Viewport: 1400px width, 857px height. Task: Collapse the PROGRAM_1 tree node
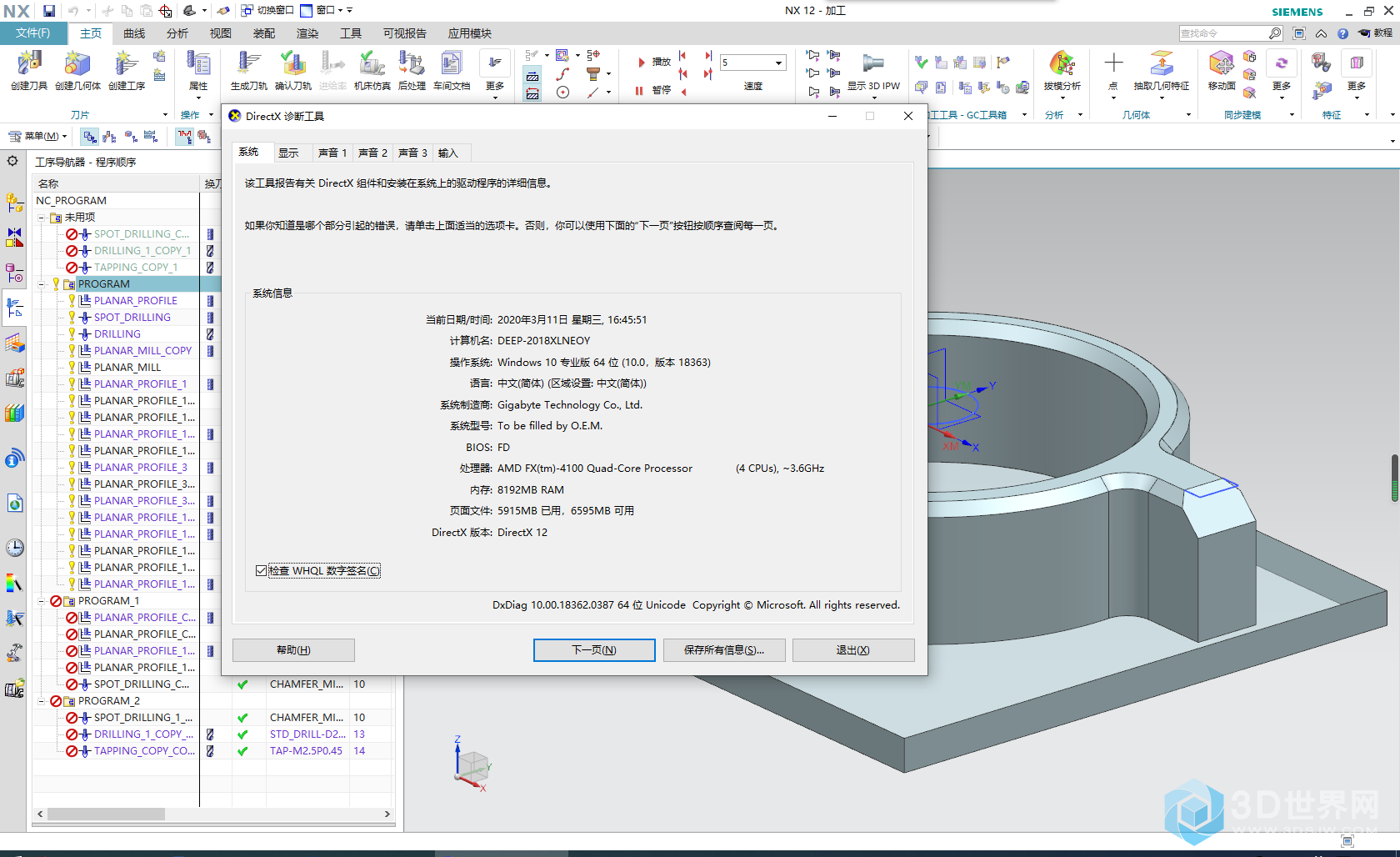click(41, 601)
